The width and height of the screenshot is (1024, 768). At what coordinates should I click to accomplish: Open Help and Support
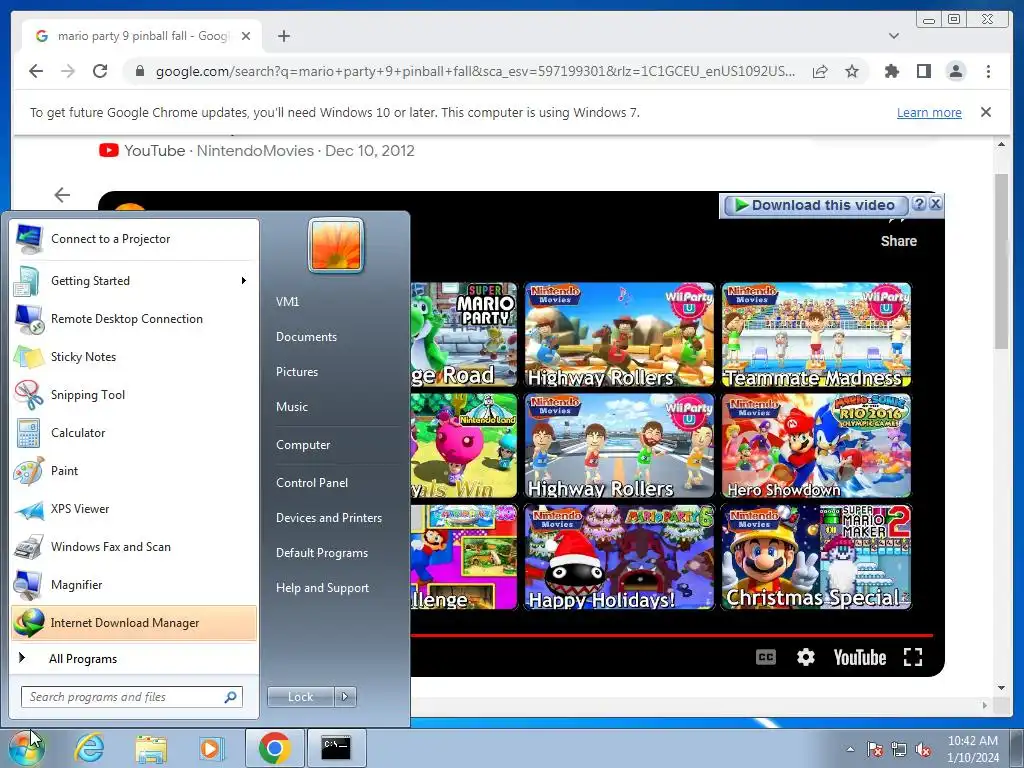click(x=322, y=588)
